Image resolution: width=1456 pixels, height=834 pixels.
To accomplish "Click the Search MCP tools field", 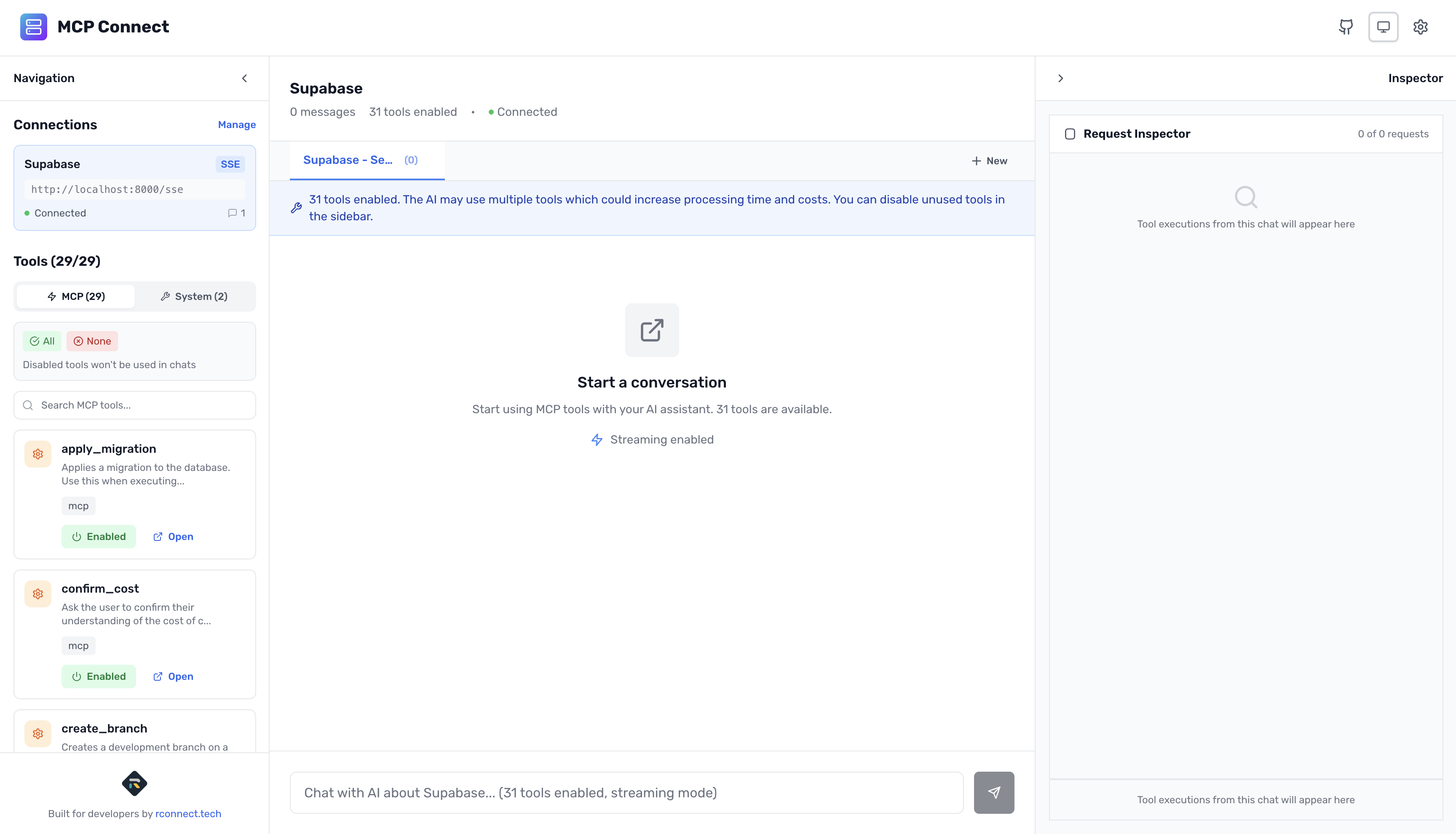I will 134,406.
